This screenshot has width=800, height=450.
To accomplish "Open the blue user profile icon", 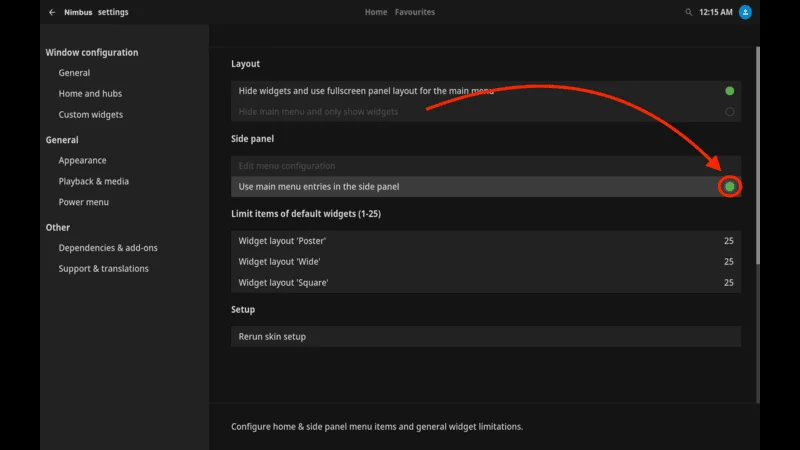I will coord(745,12).
